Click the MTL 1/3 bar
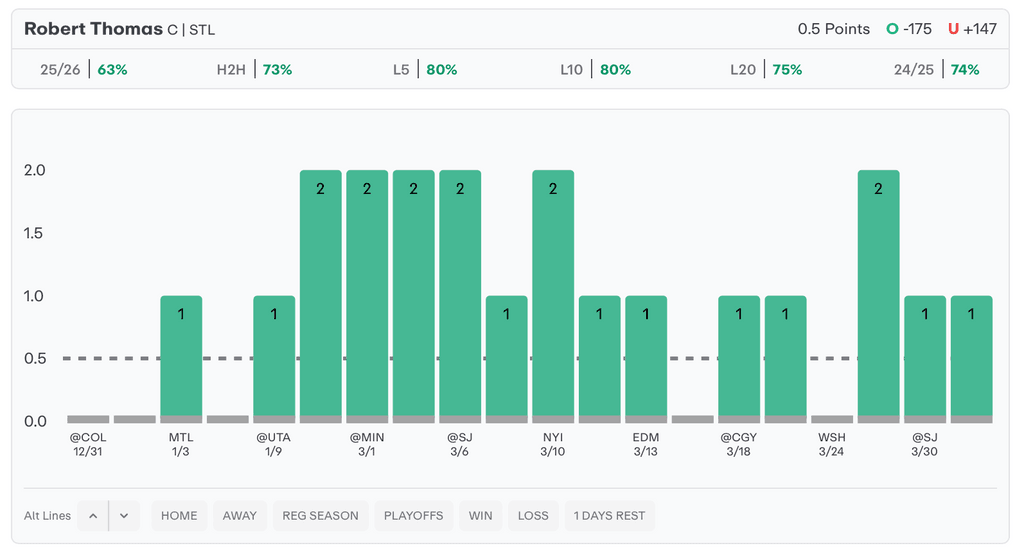Image resolution: width=1024 pixels, height=555 pixels. pyautogui.click(x=181, y=358)
